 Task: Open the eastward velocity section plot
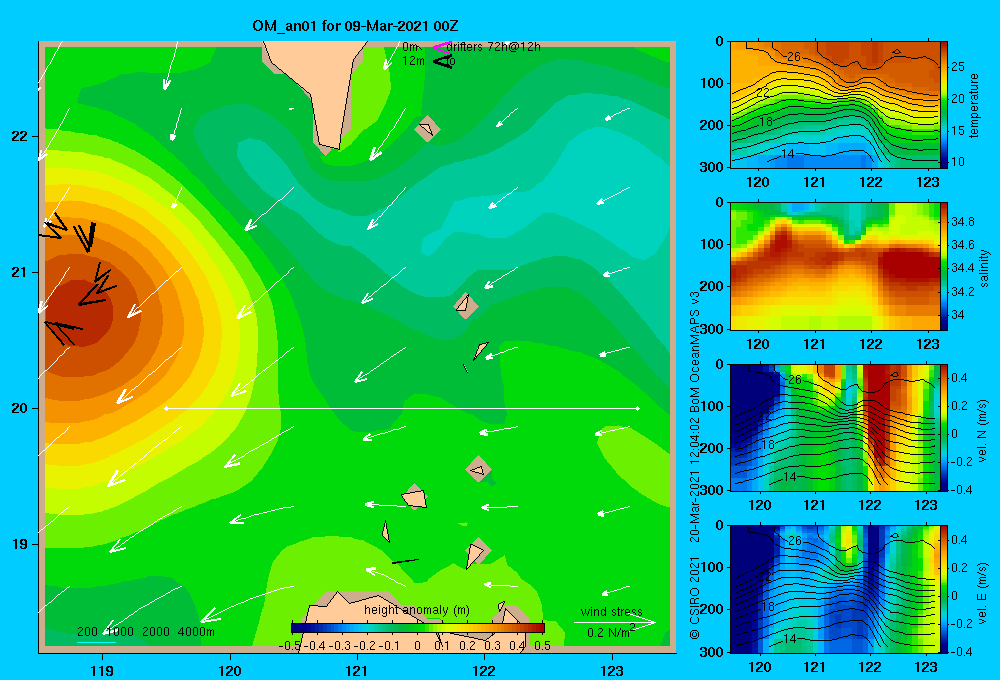pos(834,589)
